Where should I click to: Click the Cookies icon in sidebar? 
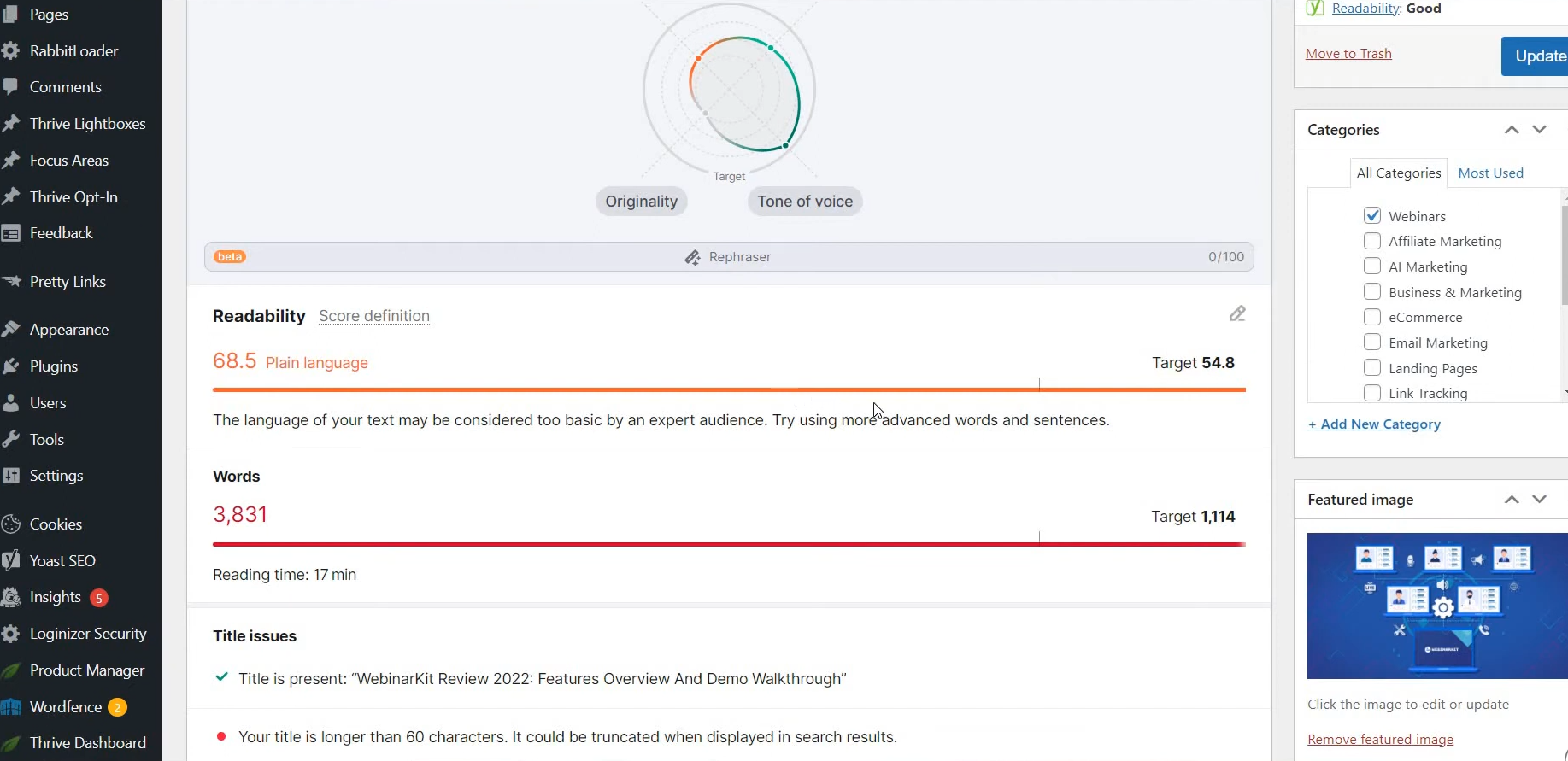click(x=10, y=524)
